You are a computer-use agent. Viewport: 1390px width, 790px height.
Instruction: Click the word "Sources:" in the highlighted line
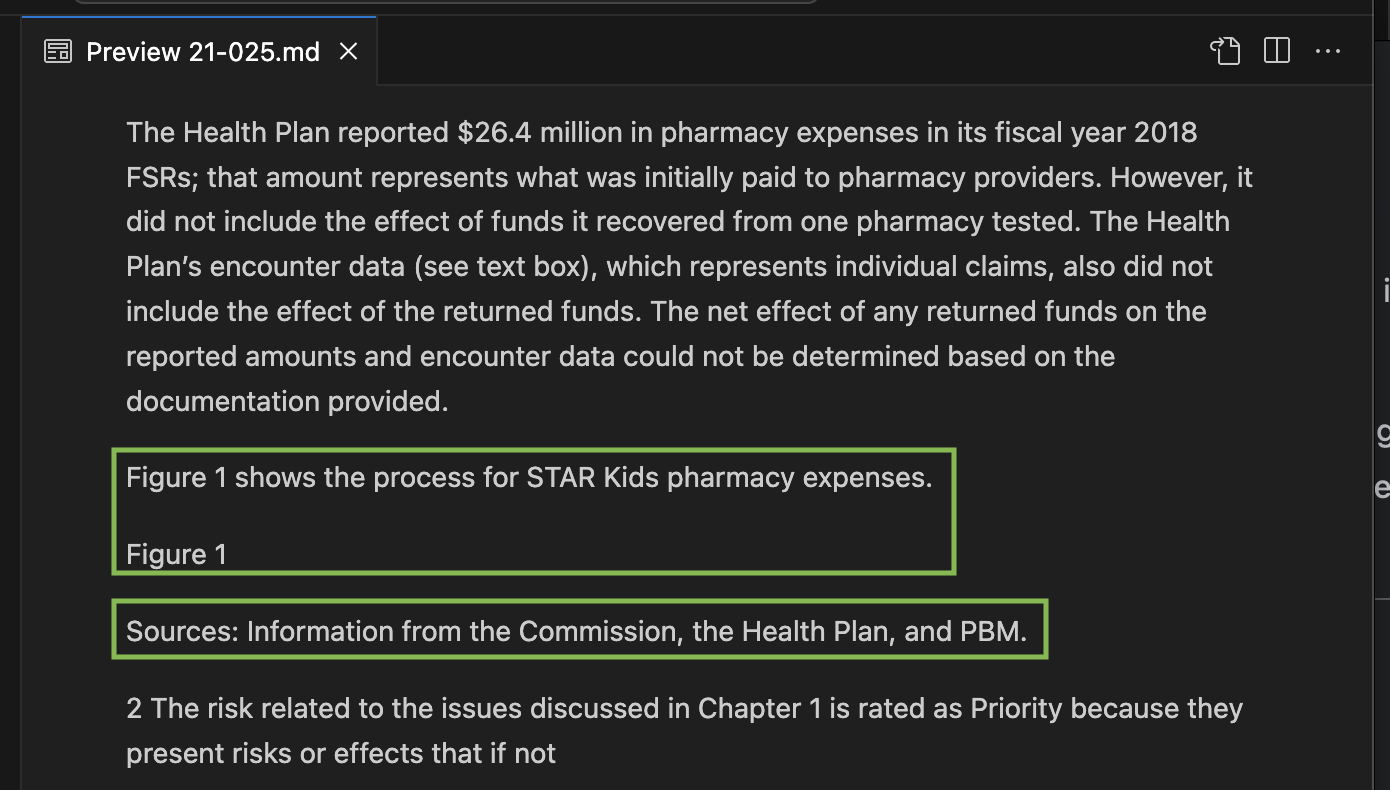point(182,631)
